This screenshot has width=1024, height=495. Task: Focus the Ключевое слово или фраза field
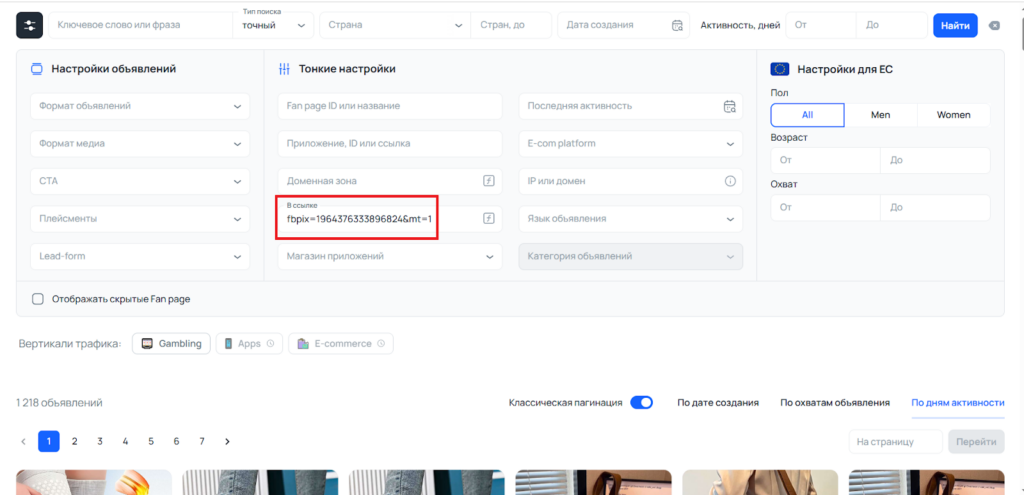(140, 25)
